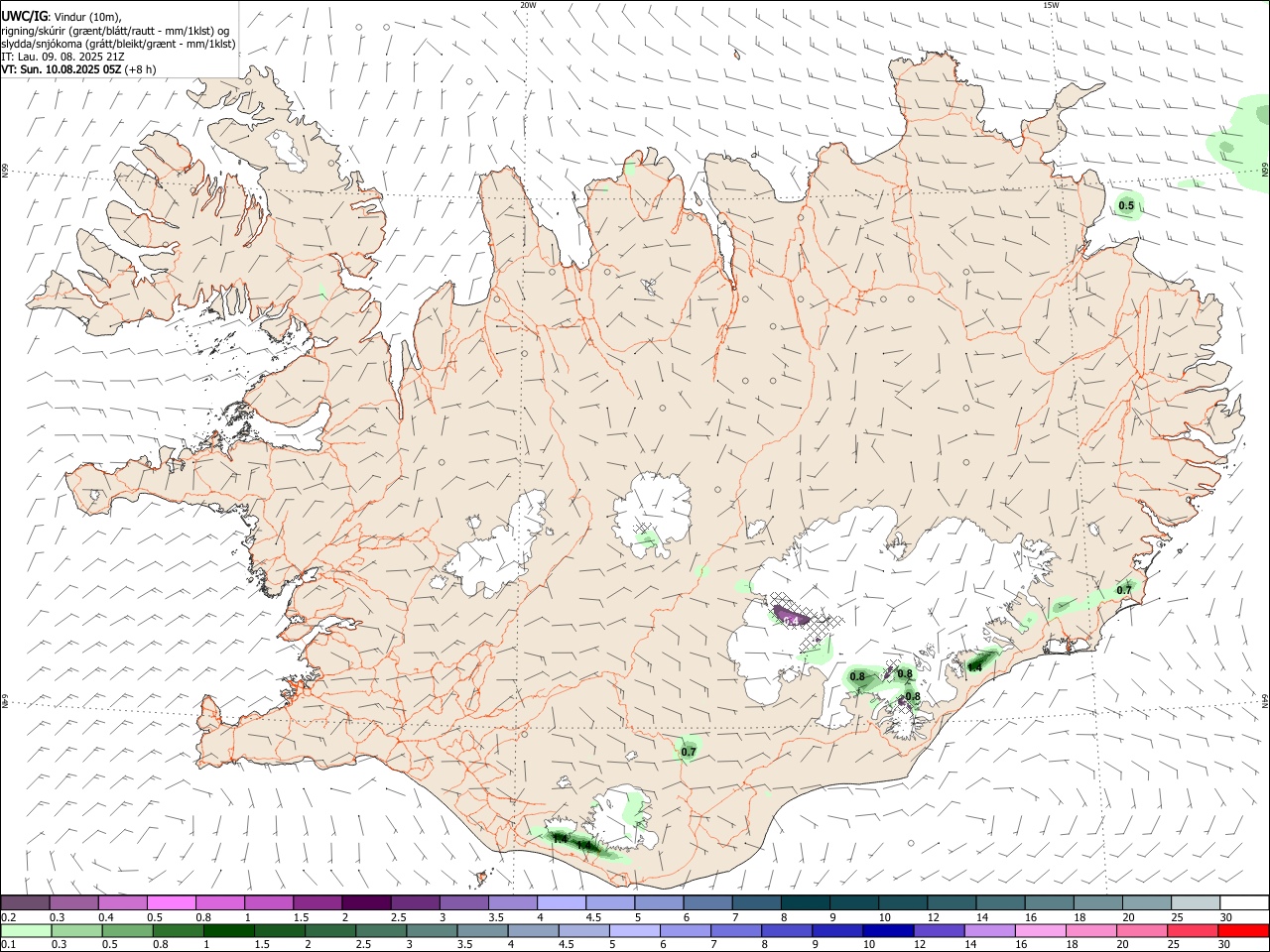Click the '0.1' number under the lower legend

pyautogui.click(x=9, y=945)
